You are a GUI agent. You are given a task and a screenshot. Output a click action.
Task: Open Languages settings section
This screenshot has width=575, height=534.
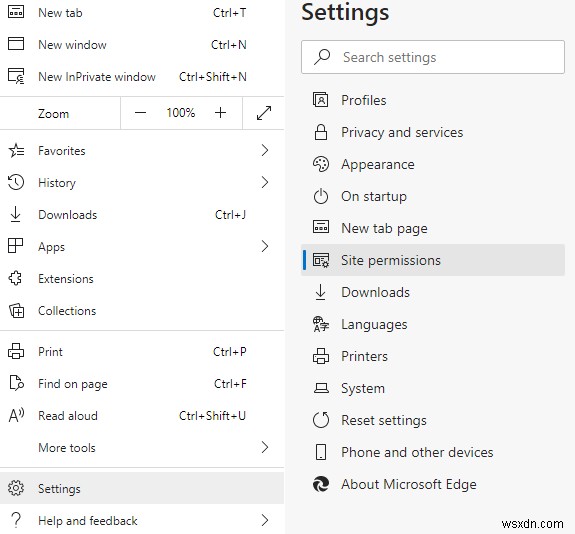pos(433,324)
